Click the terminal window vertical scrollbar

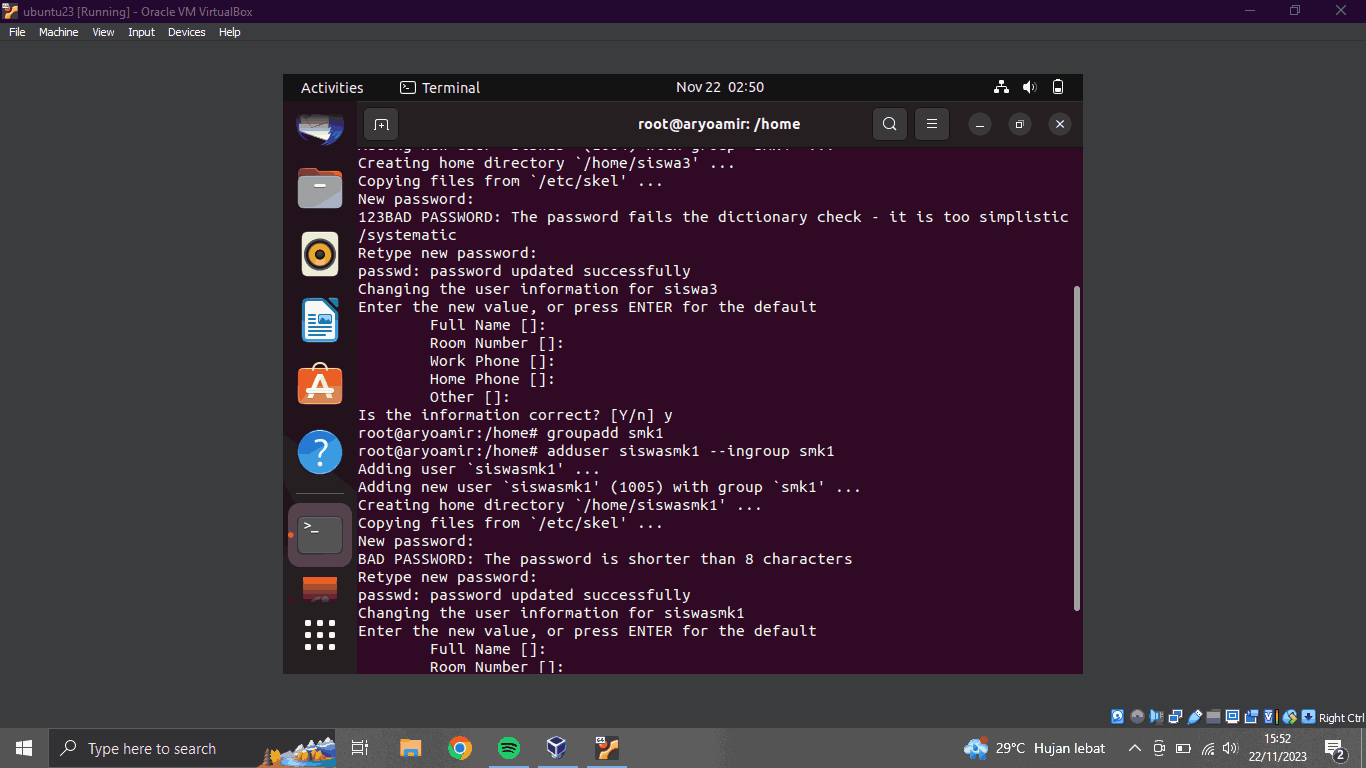(1076, 448)
